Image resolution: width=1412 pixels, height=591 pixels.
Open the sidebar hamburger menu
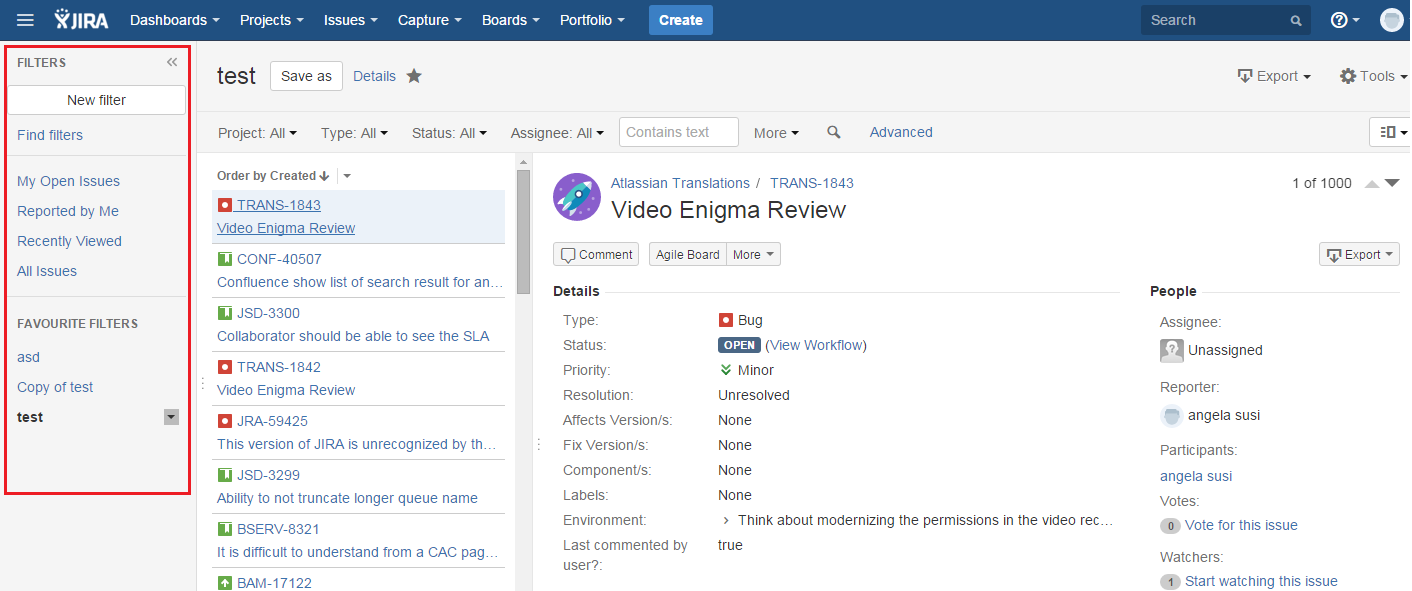pos(25,19)
